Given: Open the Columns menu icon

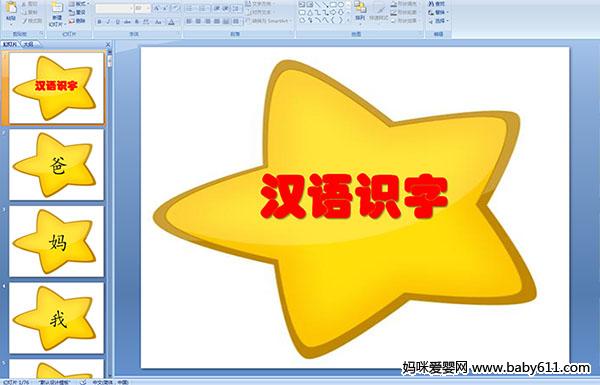Looking at the screenshot, I should (x=237, y=21).
